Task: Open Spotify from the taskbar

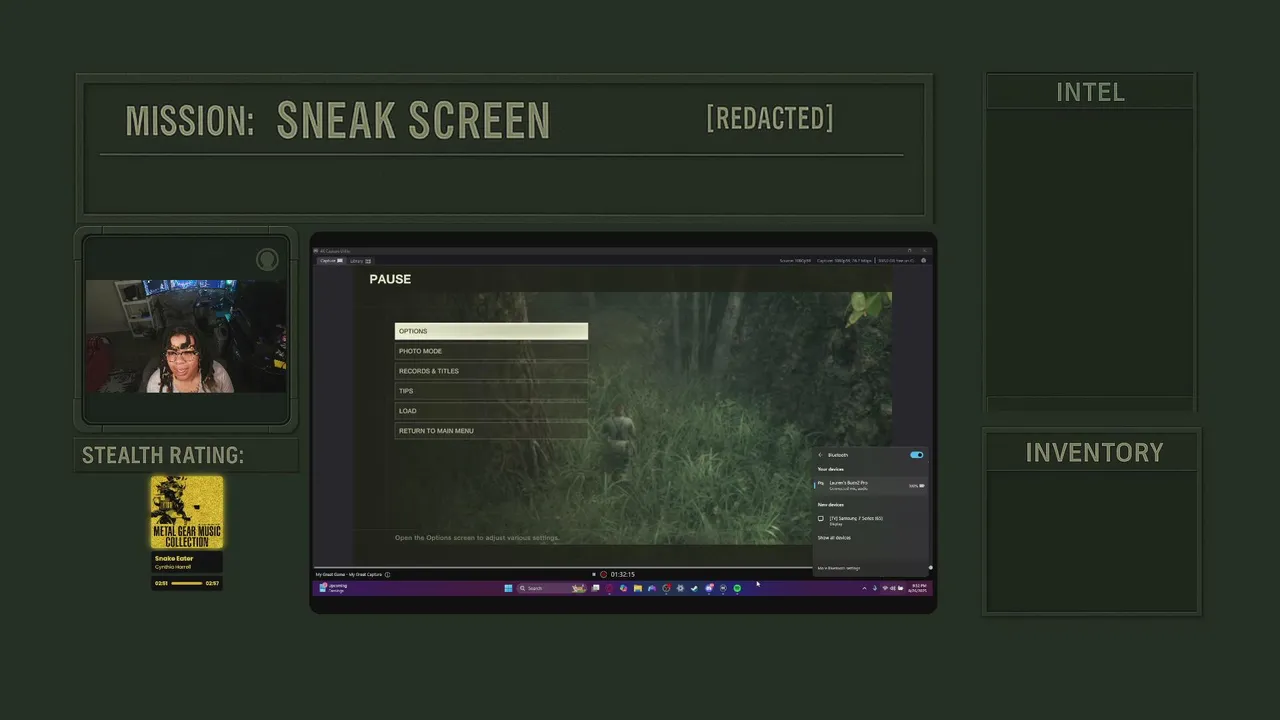Action: coord(737,588)
